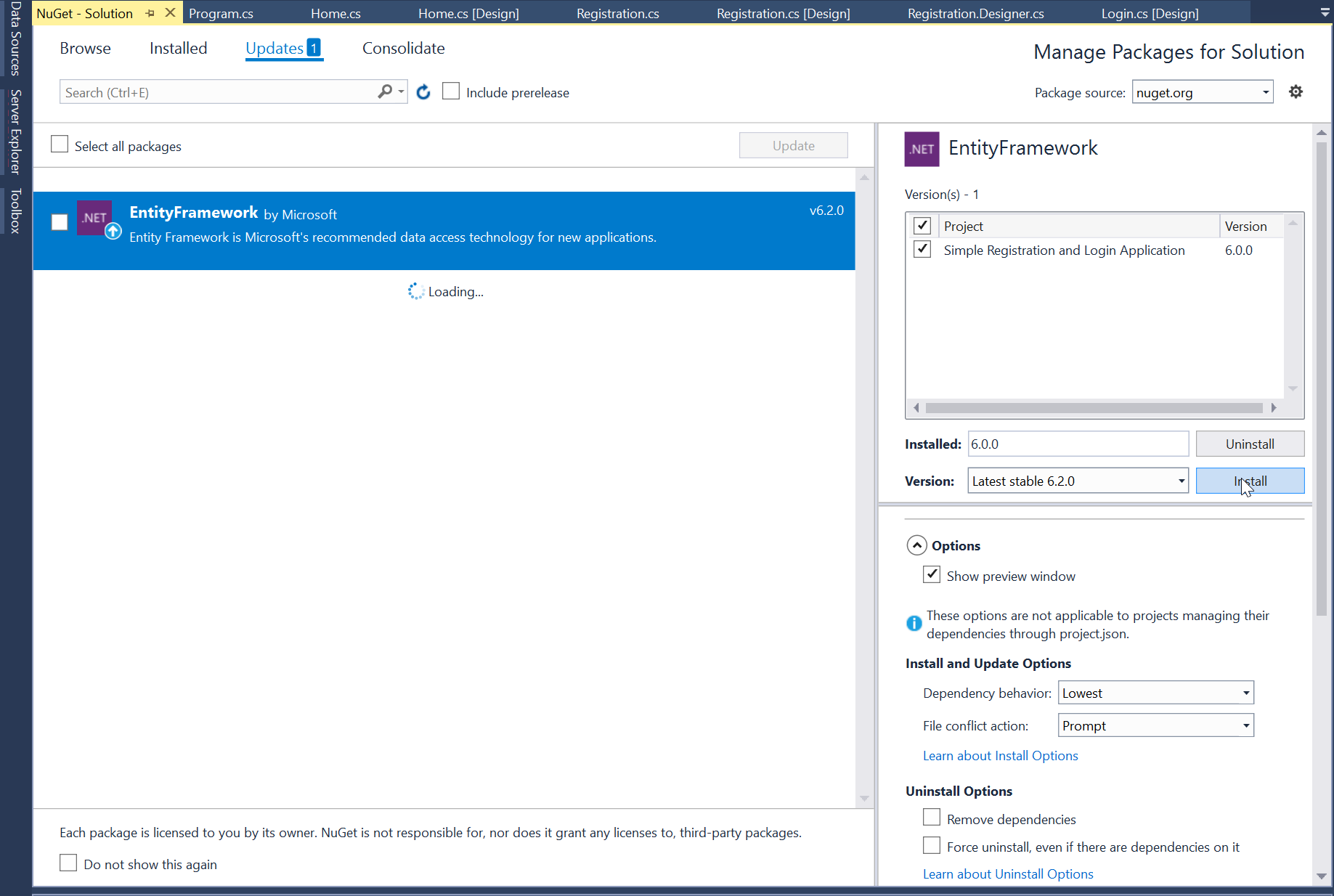Image resolution: width=1334 pixels, height=896 pixels.
Task: Tick the EntityFramework package checkbox
Action: 60,222
